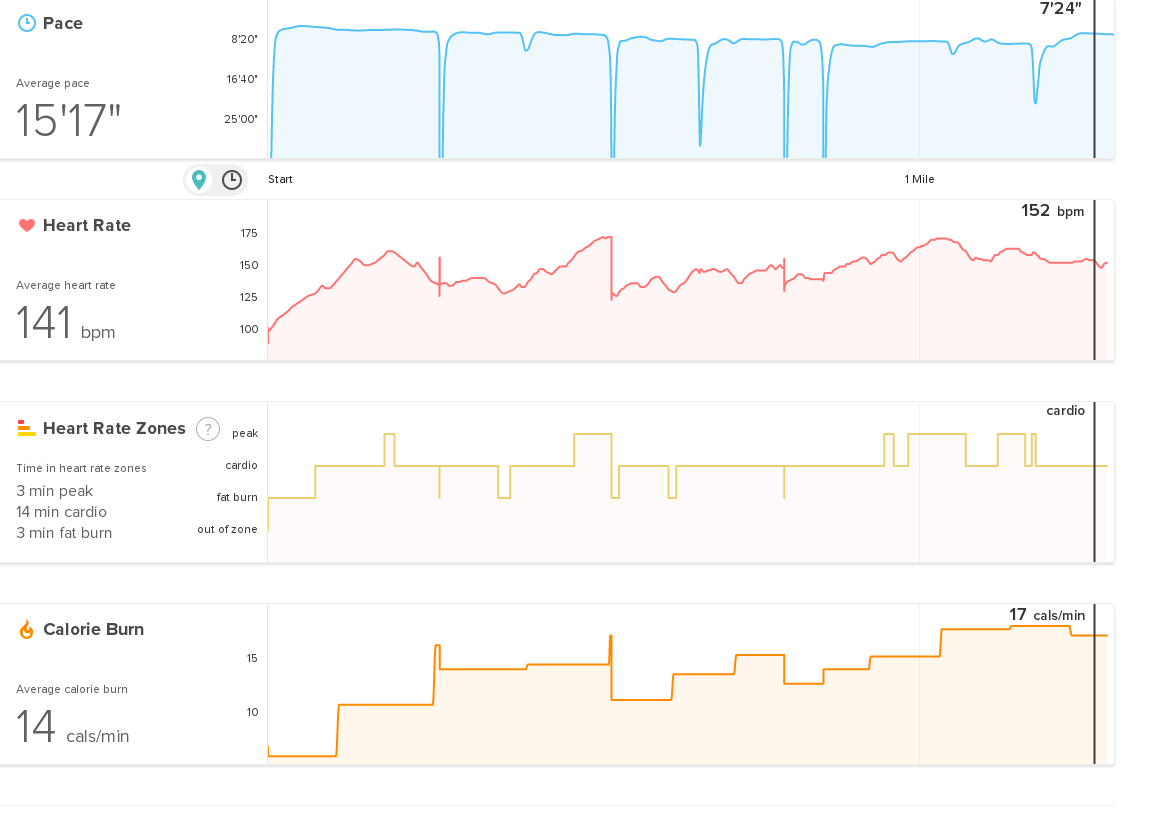Click the 17 cals/min readout

click(x=1047, y=615)
